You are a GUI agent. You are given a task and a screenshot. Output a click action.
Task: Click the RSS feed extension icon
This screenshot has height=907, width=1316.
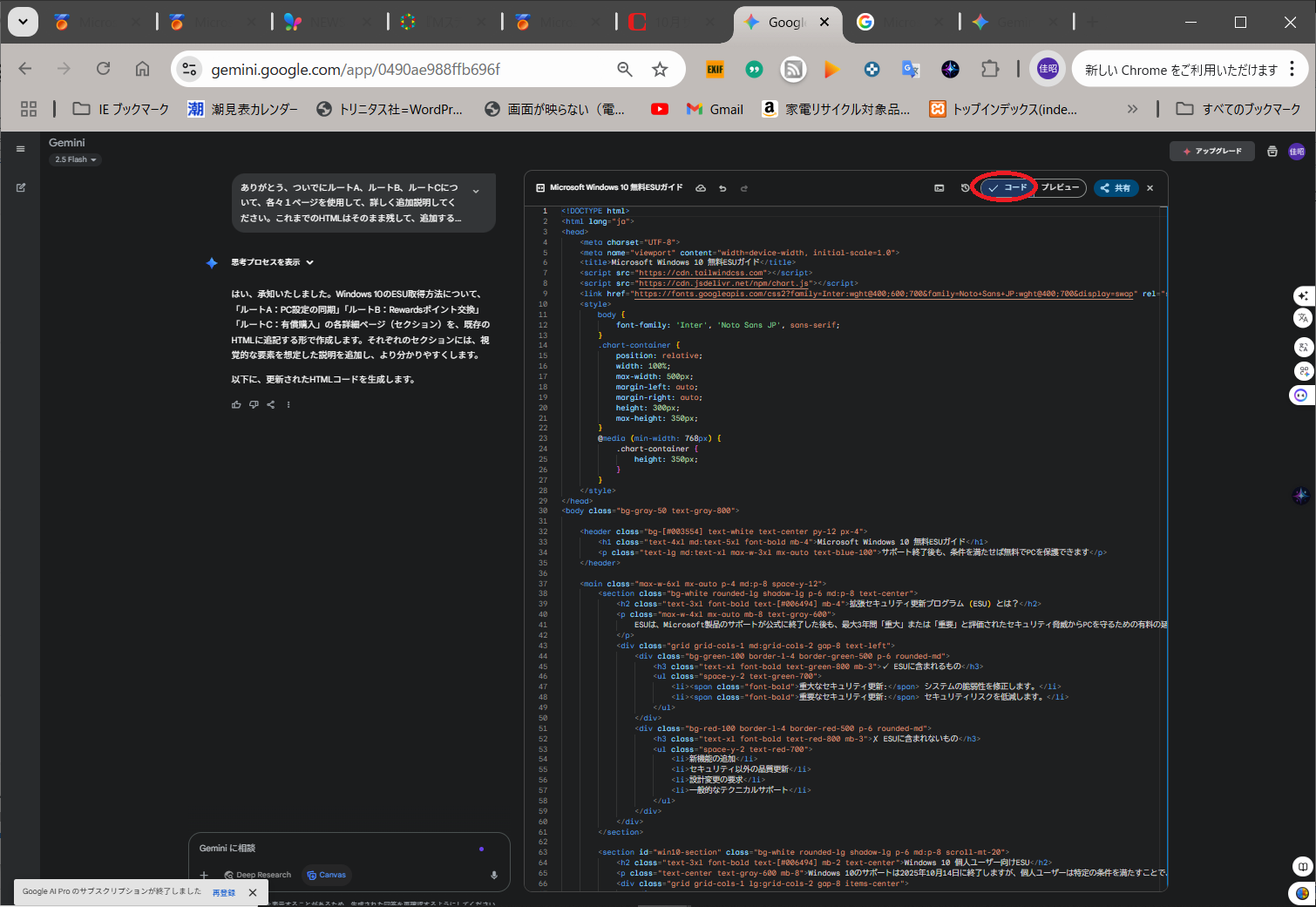pos(793,69)
